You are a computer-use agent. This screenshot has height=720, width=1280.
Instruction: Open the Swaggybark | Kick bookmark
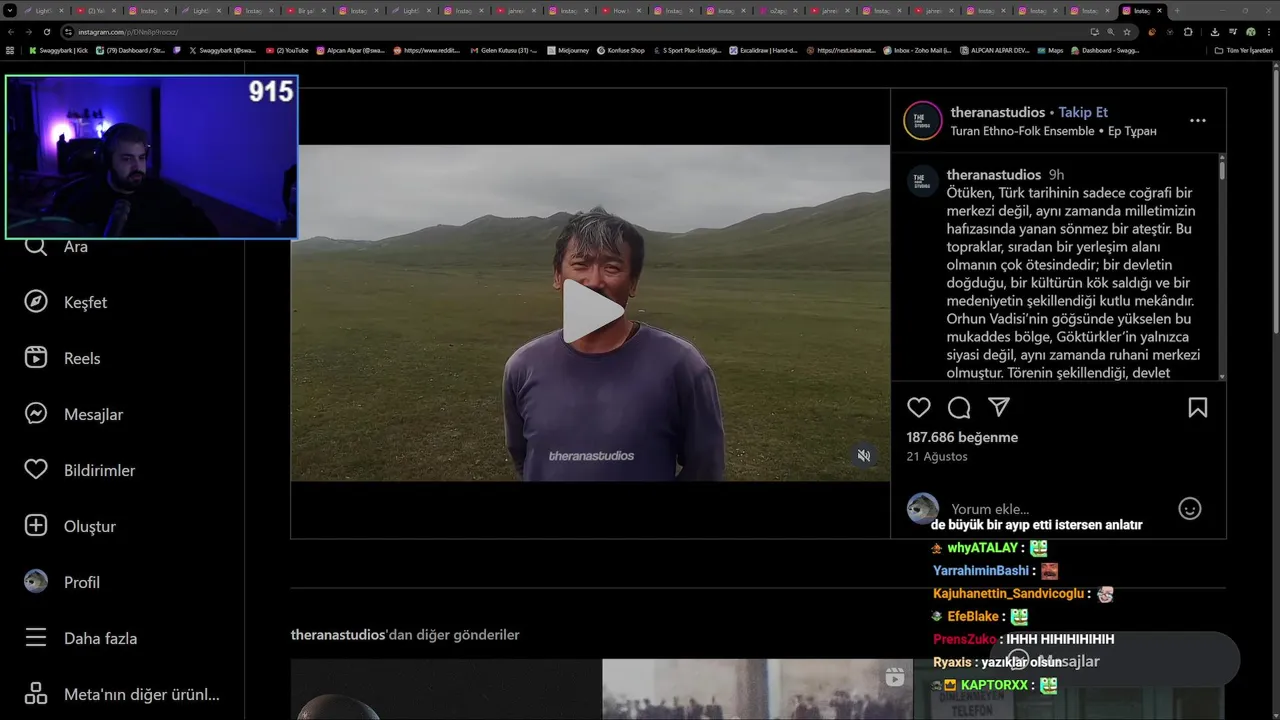pyautogui.click(x=59, y=50)
